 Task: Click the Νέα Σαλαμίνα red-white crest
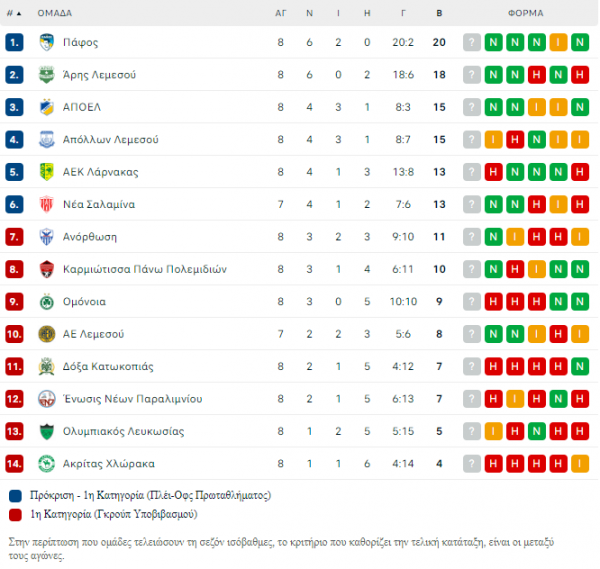pos(47,204)
